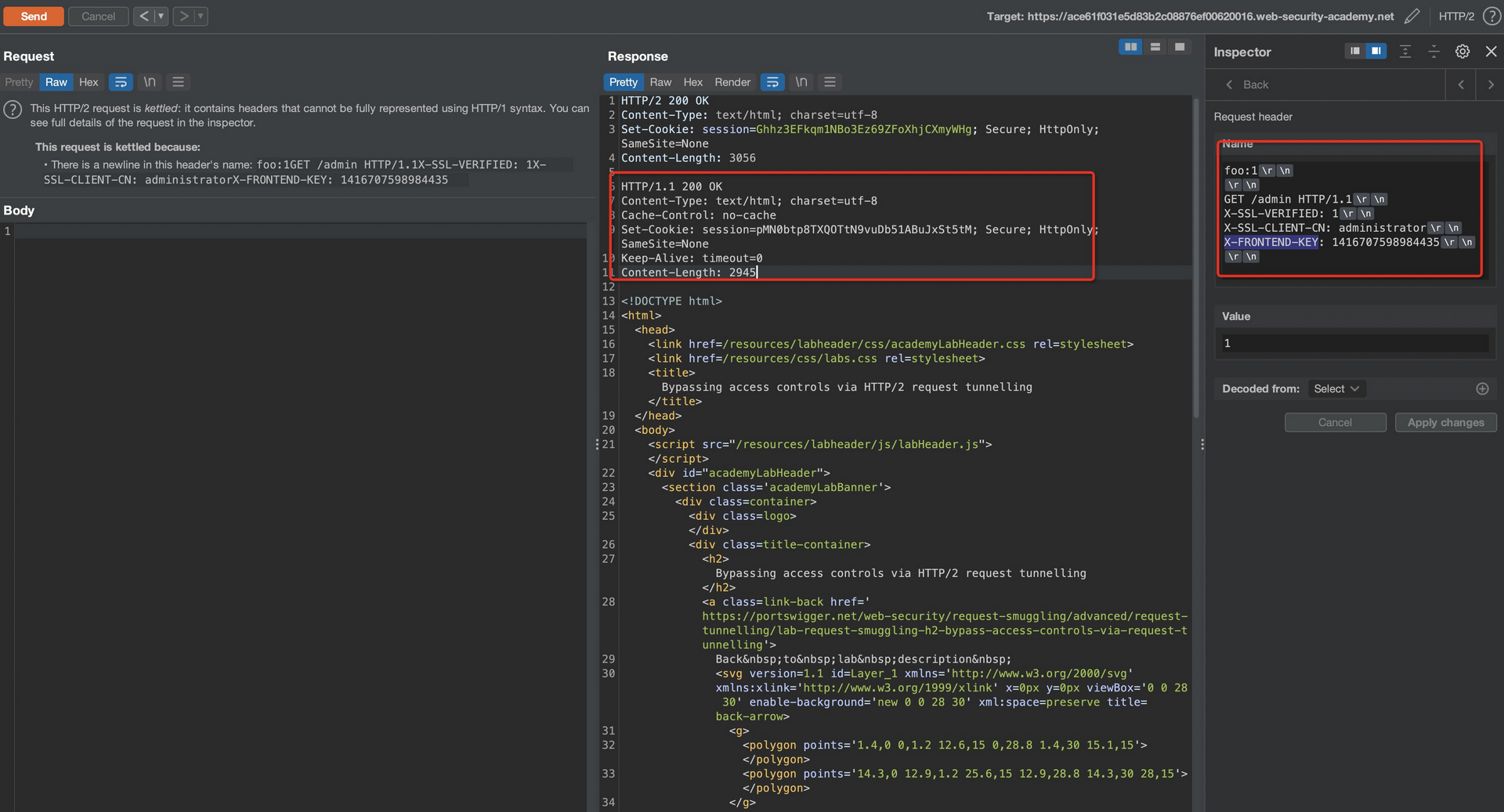Click the 'Keep-Alive: timeout=0' line
1504x812 pixels.
[692, 258]
